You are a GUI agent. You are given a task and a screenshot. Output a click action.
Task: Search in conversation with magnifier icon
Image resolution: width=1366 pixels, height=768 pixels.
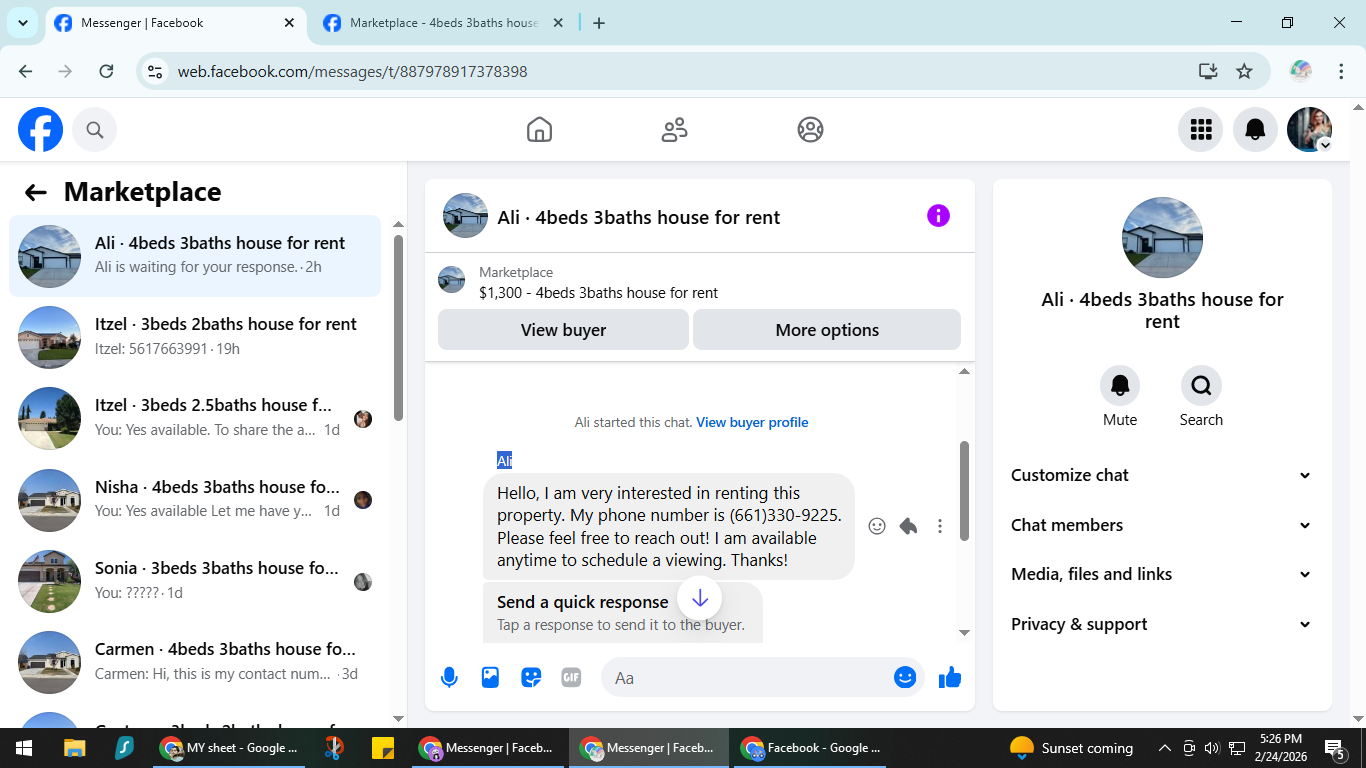(x=1201, y=385)
